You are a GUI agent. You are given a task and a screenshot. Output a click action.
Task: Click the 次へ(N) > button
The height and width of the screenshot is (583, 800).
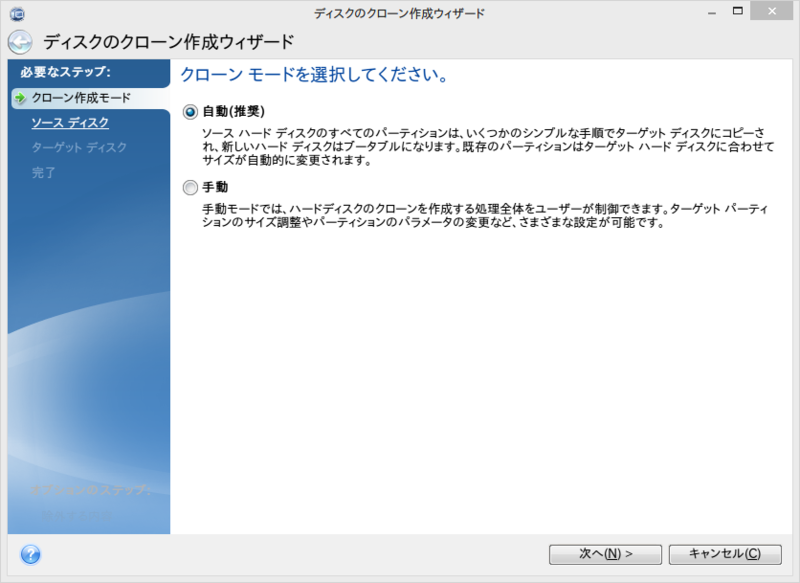[606, 554]
